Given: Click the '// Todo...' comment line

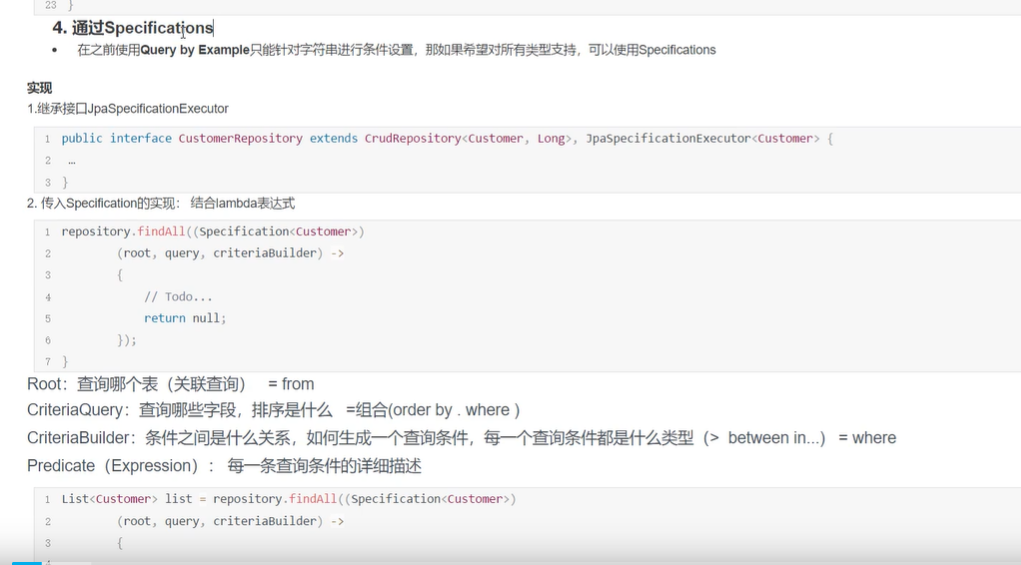Looking at the screenshot, I should click(178, 297).
